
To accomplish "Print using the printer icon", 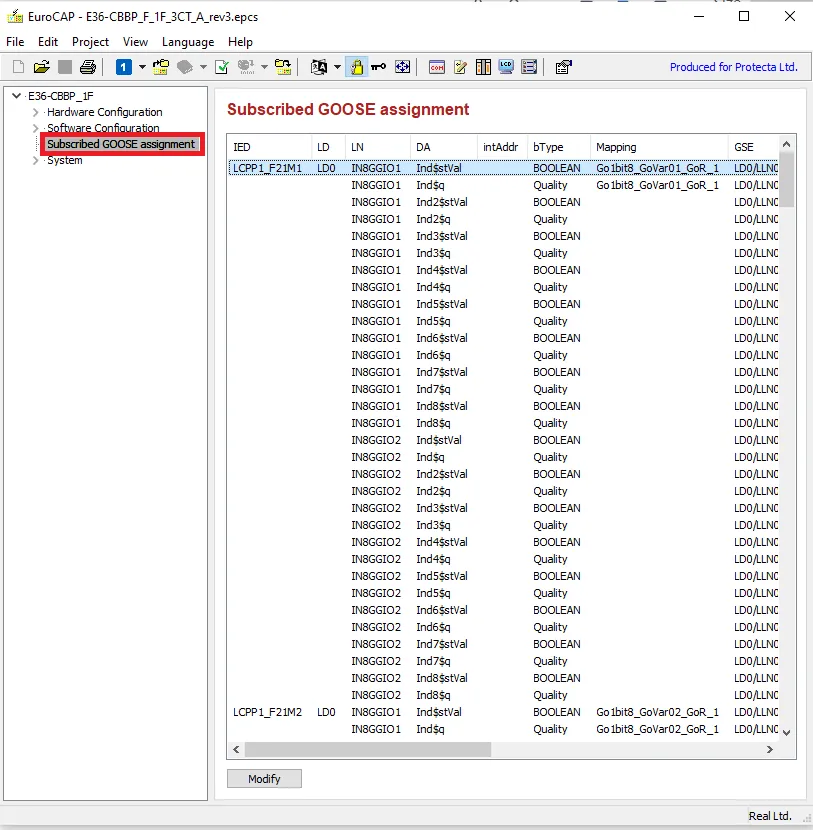I will pyautogui.click(x=88, y=67).
